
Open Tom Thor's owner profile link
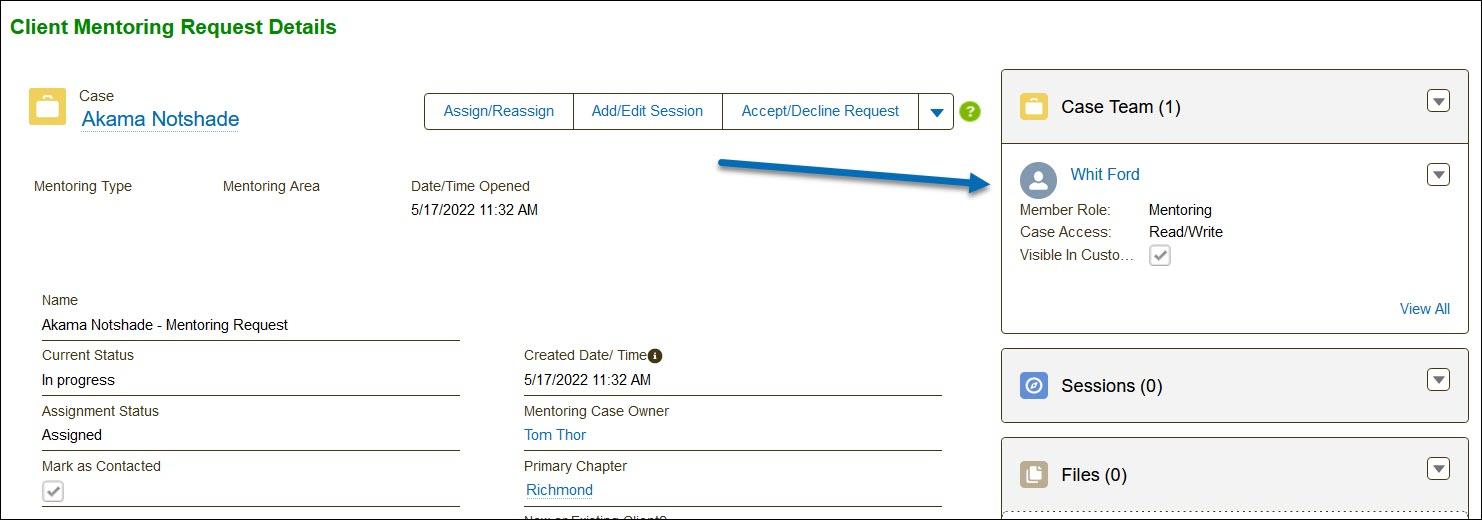tap(555, 435)
